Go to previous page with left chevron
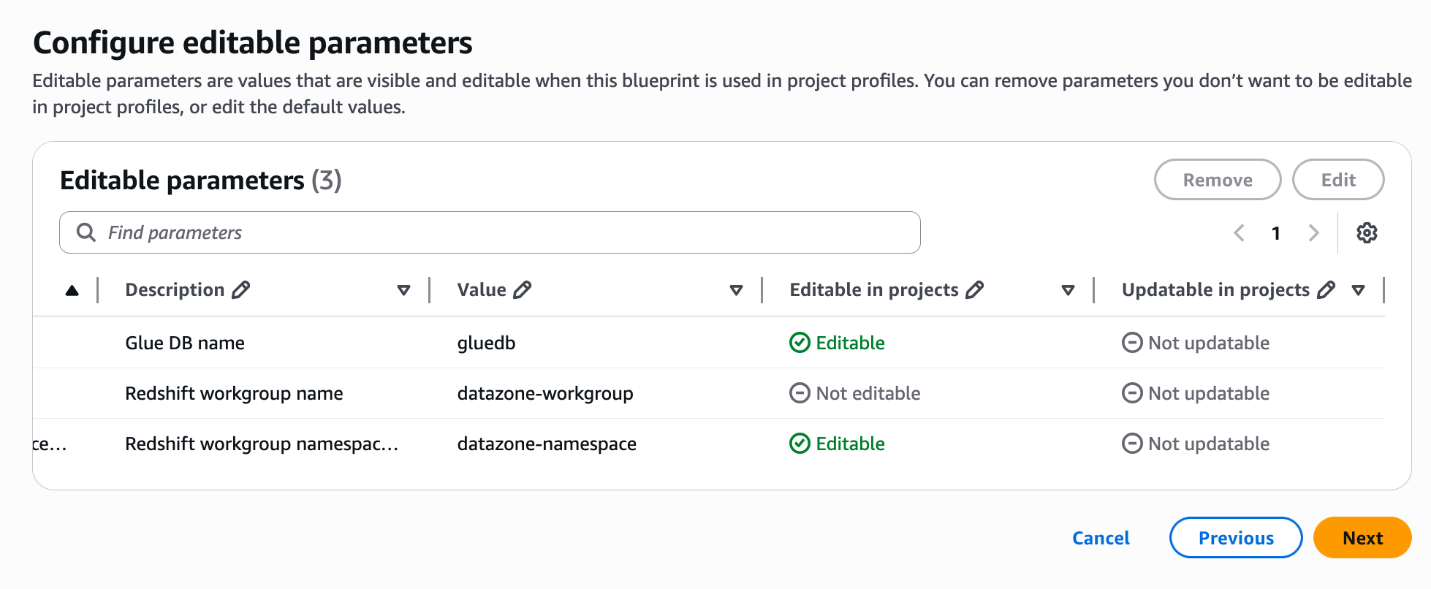 [1239, 233]
